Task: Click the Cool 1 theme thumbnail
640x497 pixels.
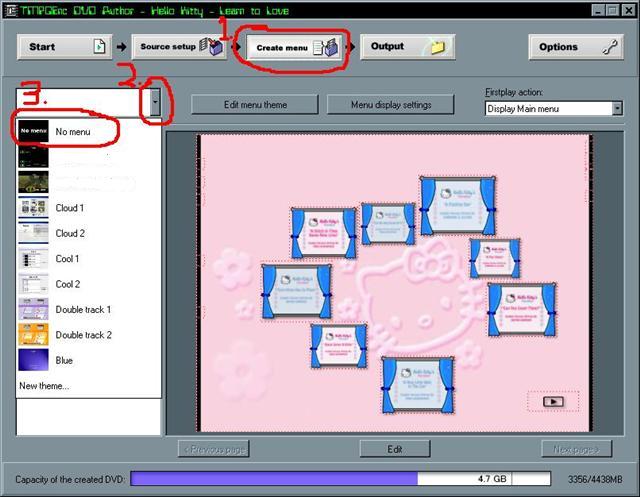Action: tap(33, 259)
